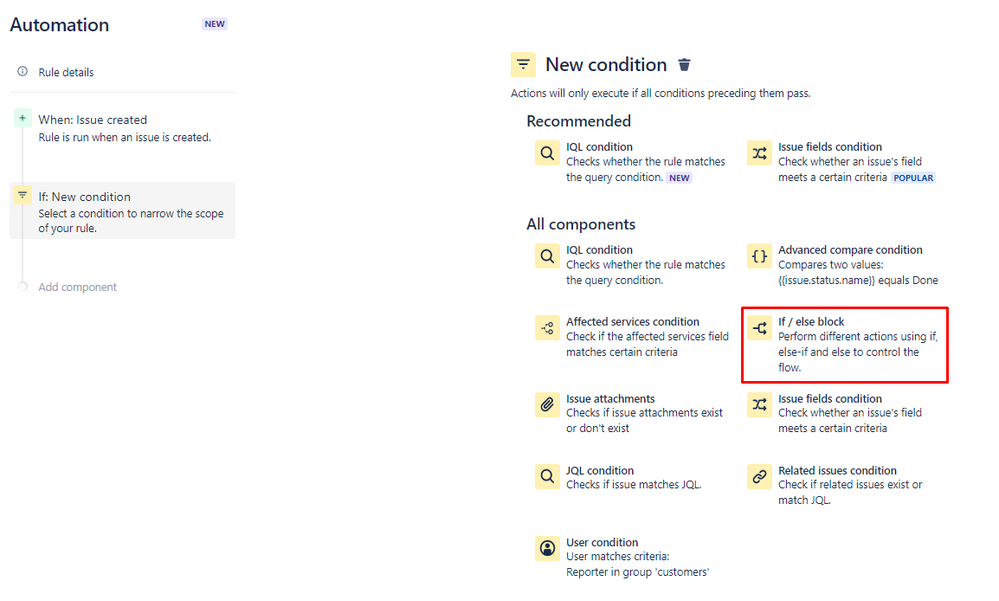Click the IQL condition magnifier icon under Recommended

pyautogui.click(x=547, y=154)
